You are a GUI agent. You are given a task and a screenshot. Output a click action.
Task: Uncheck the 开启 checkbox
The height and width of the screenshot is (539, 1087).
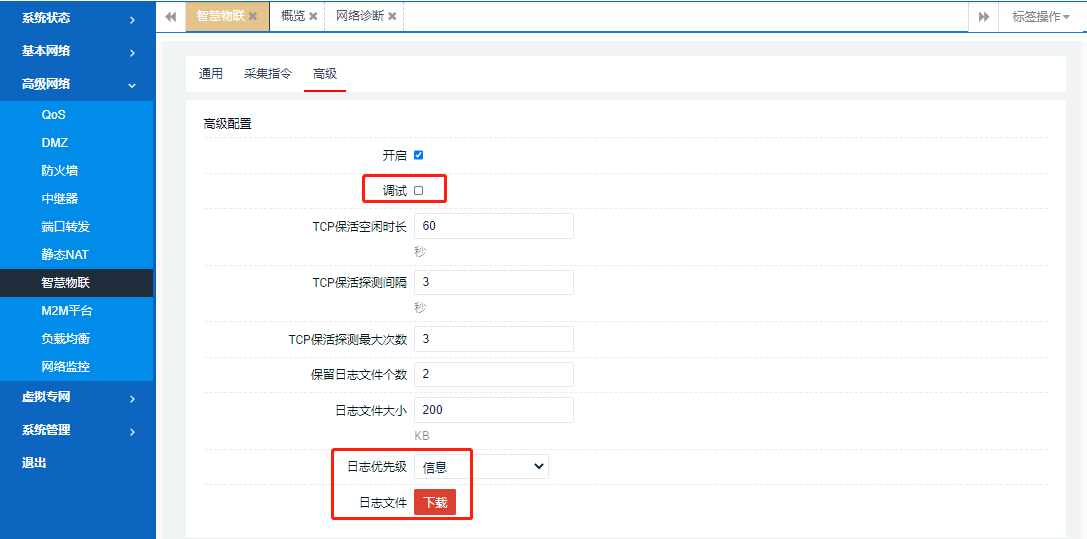coord(418,155)
